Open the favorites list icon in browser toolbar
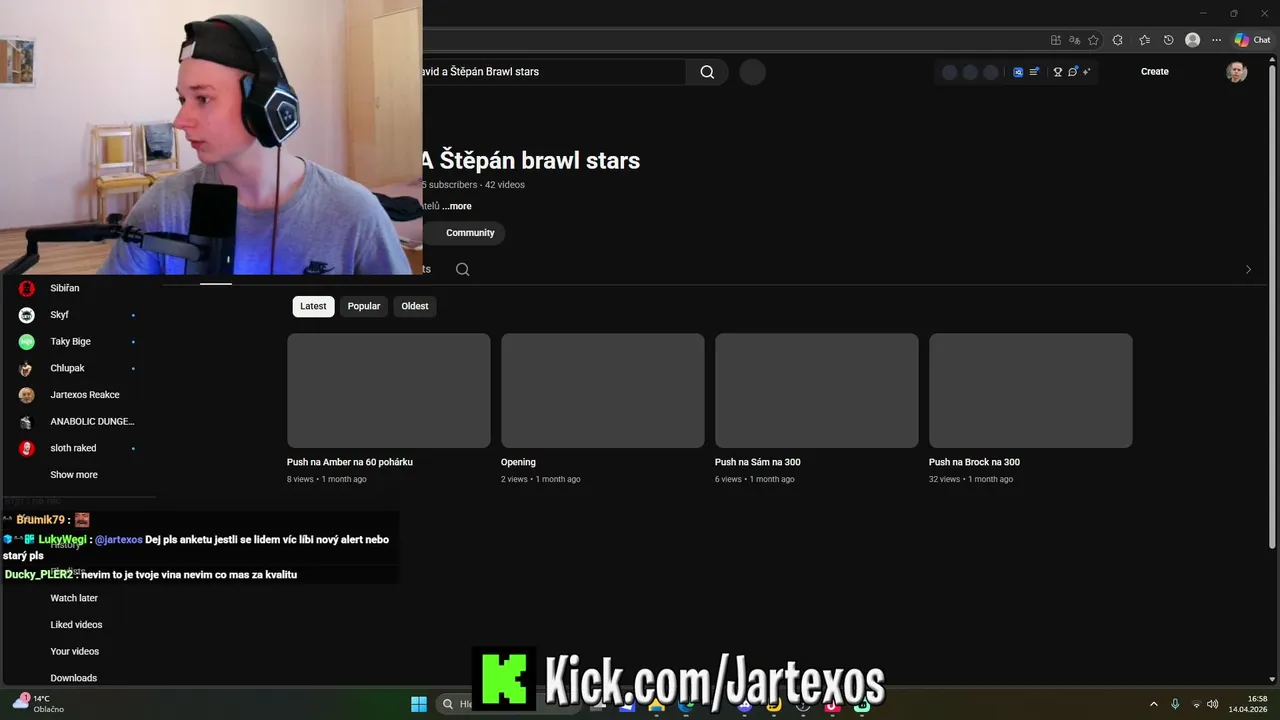The height and width of the screenshot is (720, 1280). [1144, 40]
